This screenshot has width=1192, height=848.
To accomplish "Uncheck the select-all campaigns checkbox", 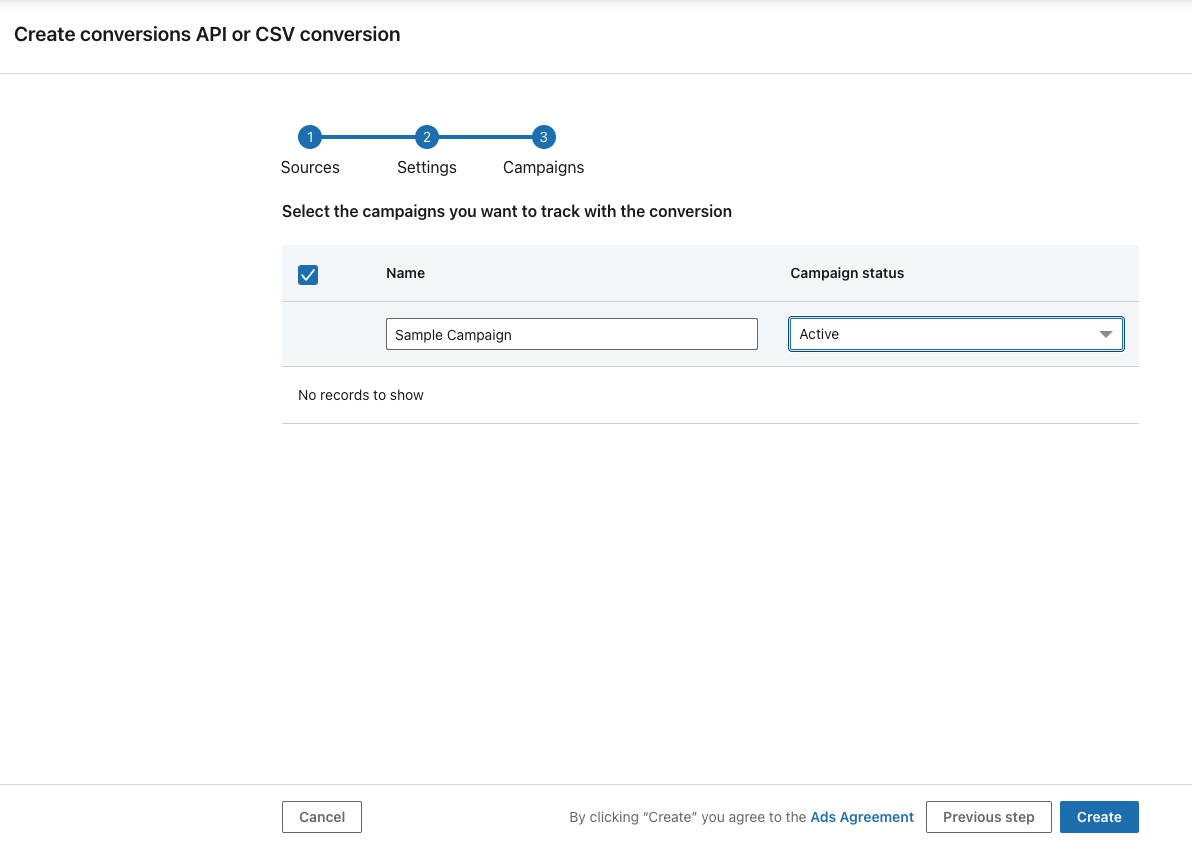I will click(x=308, y=275).
